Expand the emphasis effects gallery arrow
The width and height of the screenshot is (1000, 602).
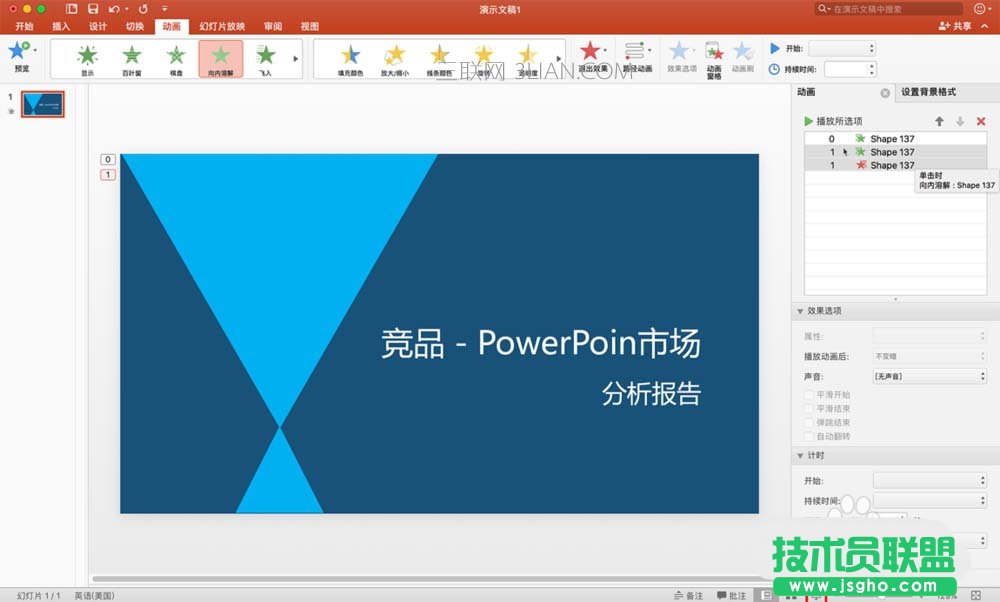click(559, 59)
